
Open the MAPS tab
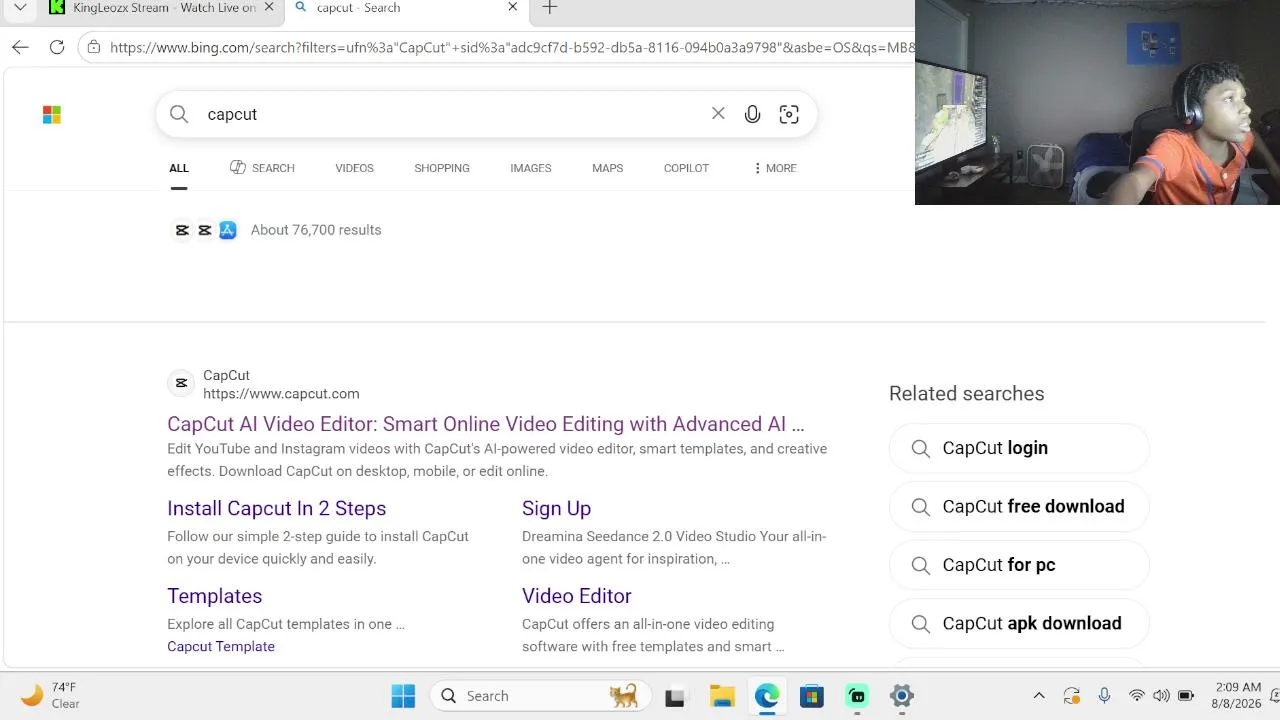(607, 168)
